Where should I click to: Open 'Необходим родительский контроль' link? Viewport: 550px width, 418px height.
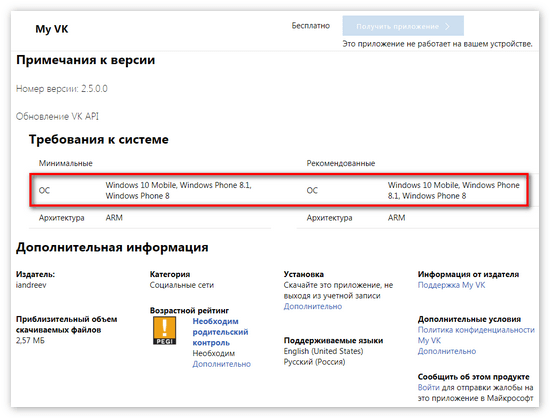(x=220, y=332)
